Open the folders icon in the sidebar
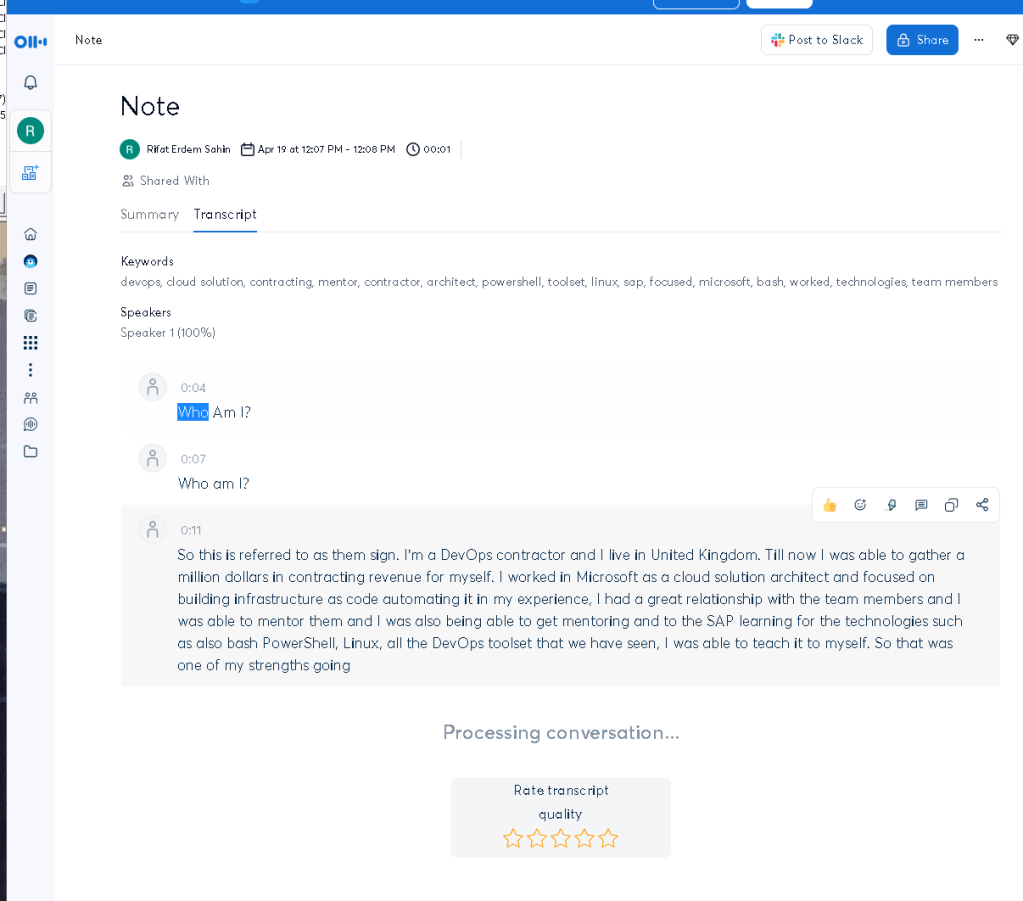This screenshot has width=1023, height=901. pos(31,451)
